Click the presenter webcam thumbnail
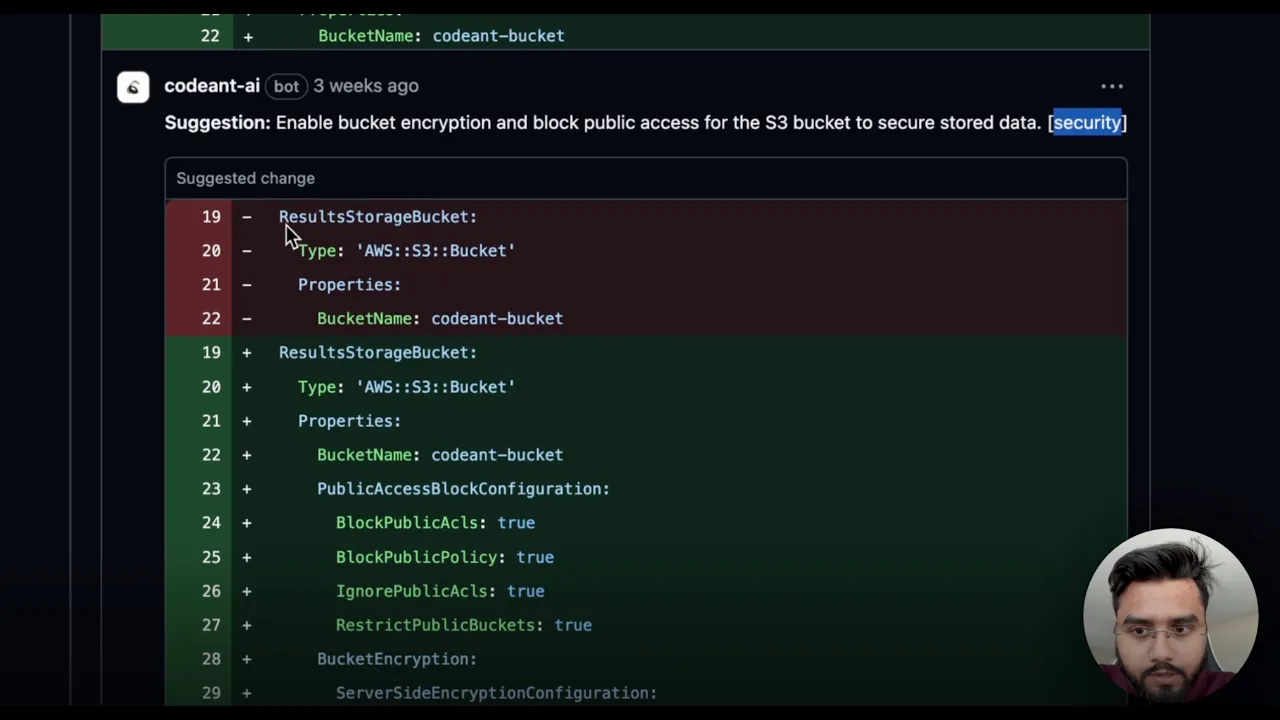 point(1170,616)
